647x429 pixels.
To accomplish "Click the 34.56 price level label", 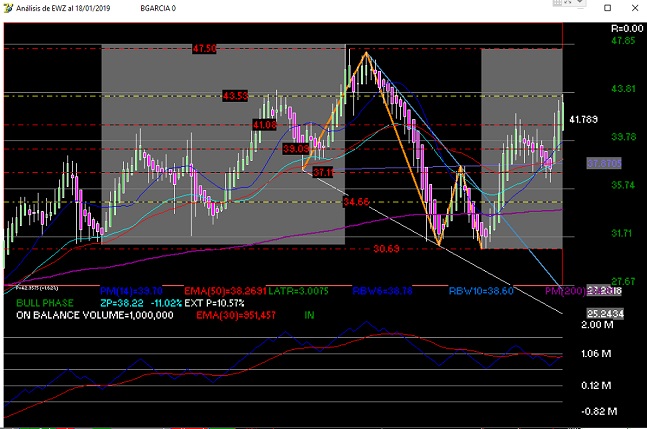I will [x=356, y=202].
